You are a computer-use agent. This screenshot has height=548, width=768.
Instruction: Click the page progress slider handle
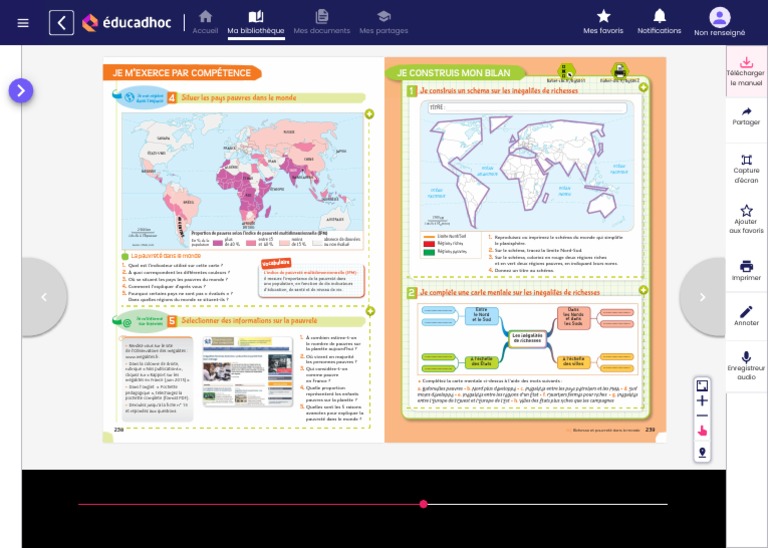pyautogui.click(x=423, y=504)
